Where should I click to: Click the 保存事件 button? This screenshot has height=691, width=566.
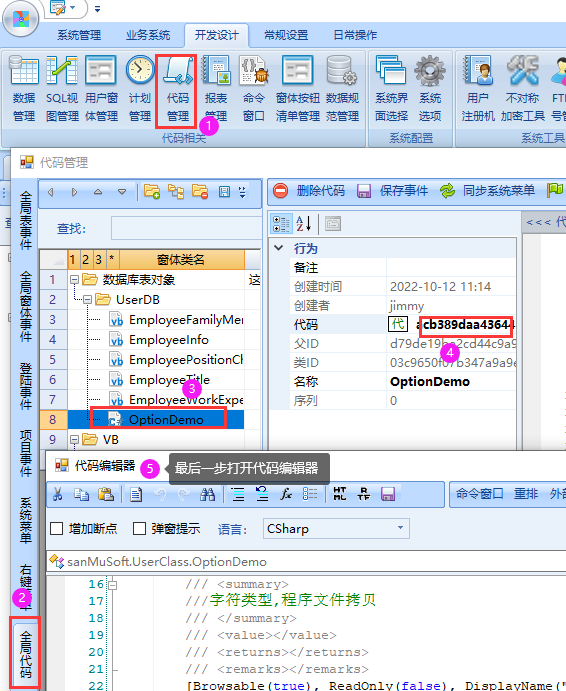tap(392, 191)
